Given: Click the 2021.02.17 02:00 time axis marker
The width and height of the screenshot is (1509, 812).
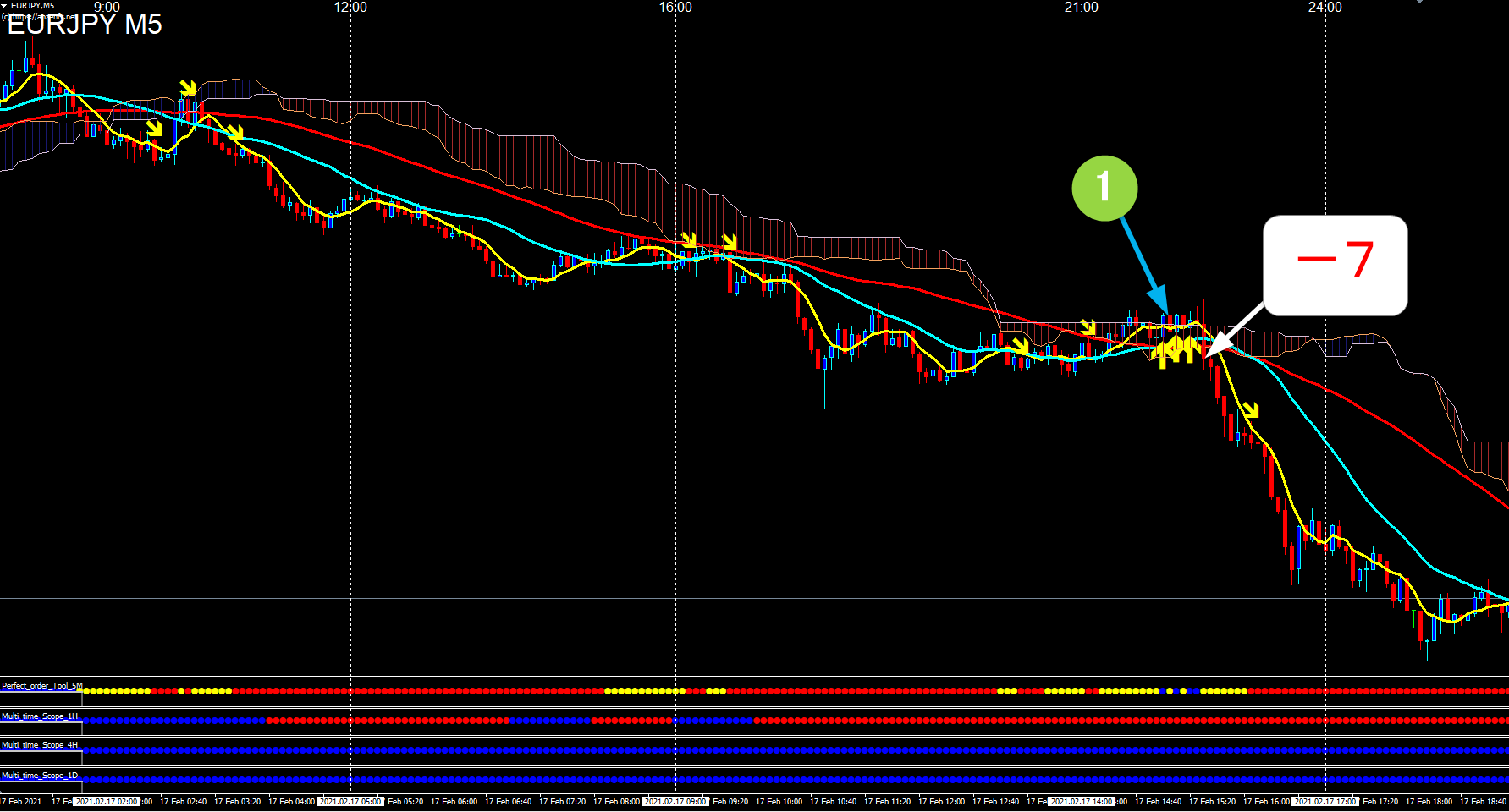Looking at the screenshot, I should (107, 801).
